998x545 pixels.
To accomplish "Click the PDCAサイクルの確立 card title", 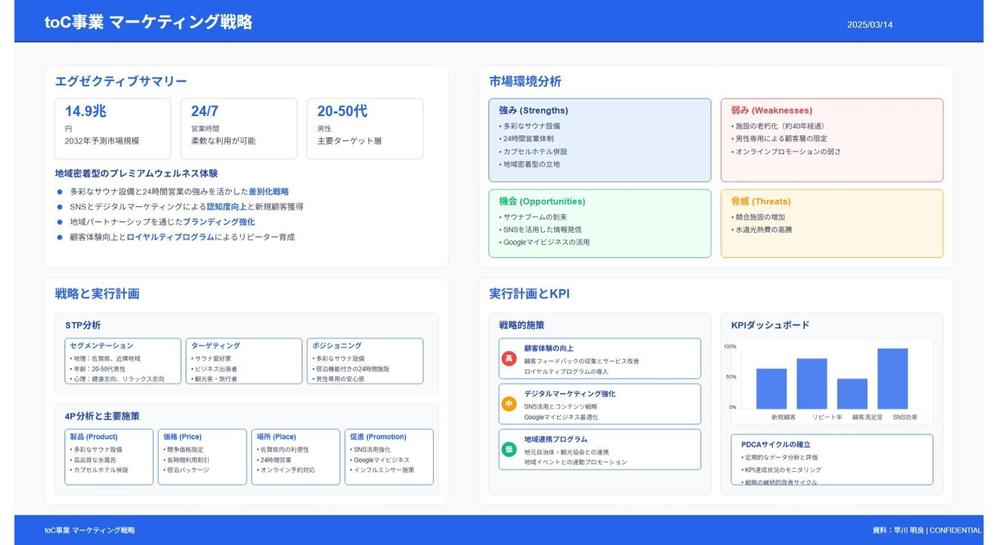I will [x=776, y=444].
